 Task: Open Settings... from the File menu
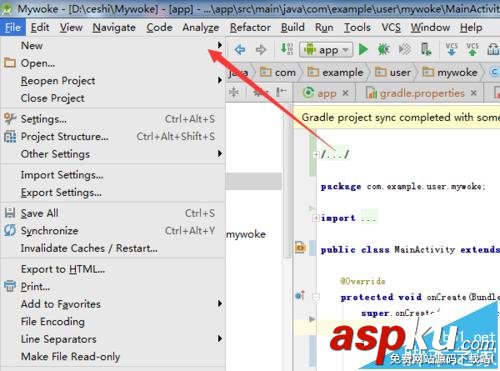tap(113, 119)
